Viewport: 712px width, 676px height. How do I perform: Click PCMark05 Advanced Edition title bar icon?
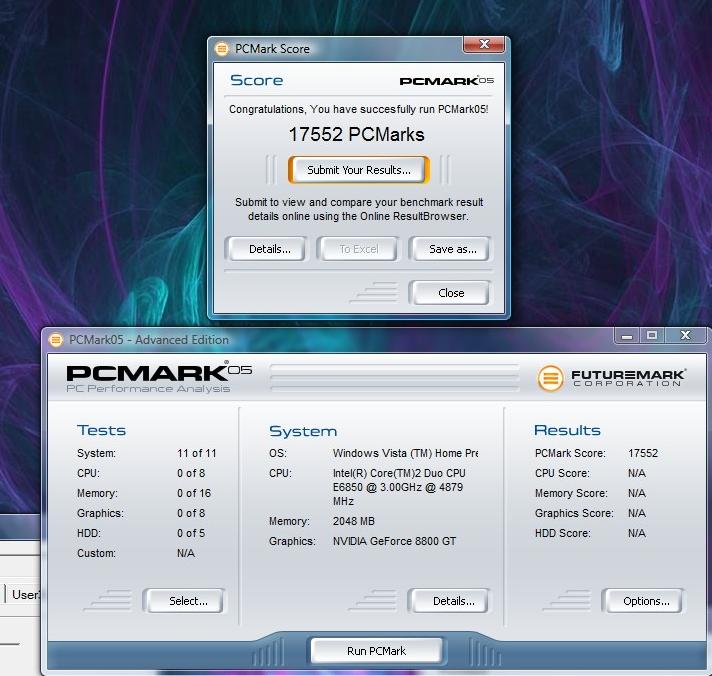pyautogui.click(x=55, y=340)
